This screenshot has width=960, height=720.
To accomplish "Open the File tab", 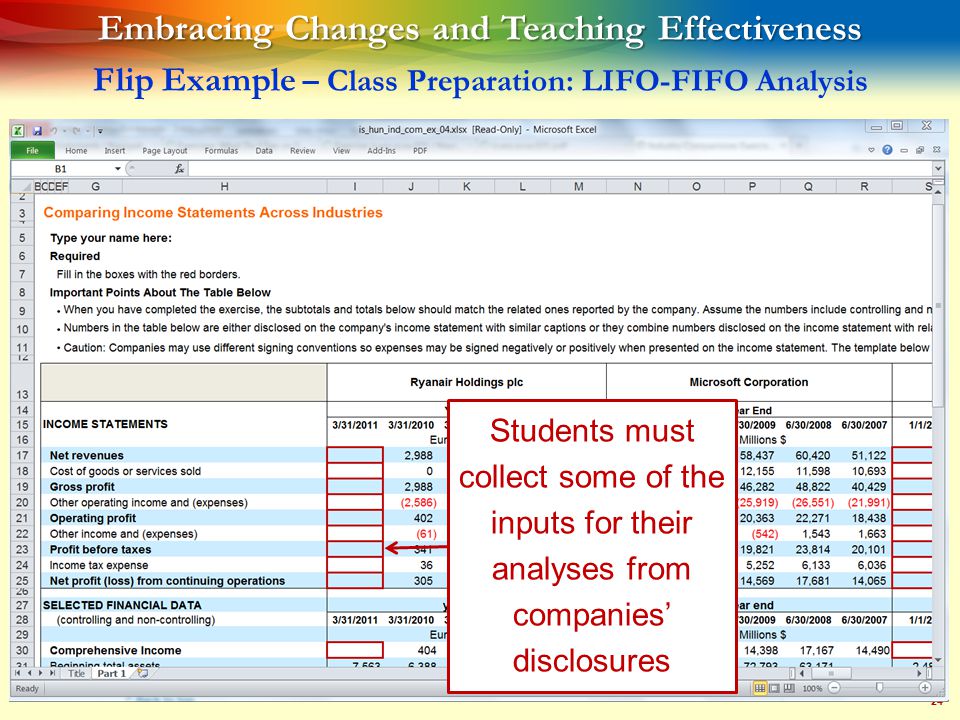I will [32, 151].
